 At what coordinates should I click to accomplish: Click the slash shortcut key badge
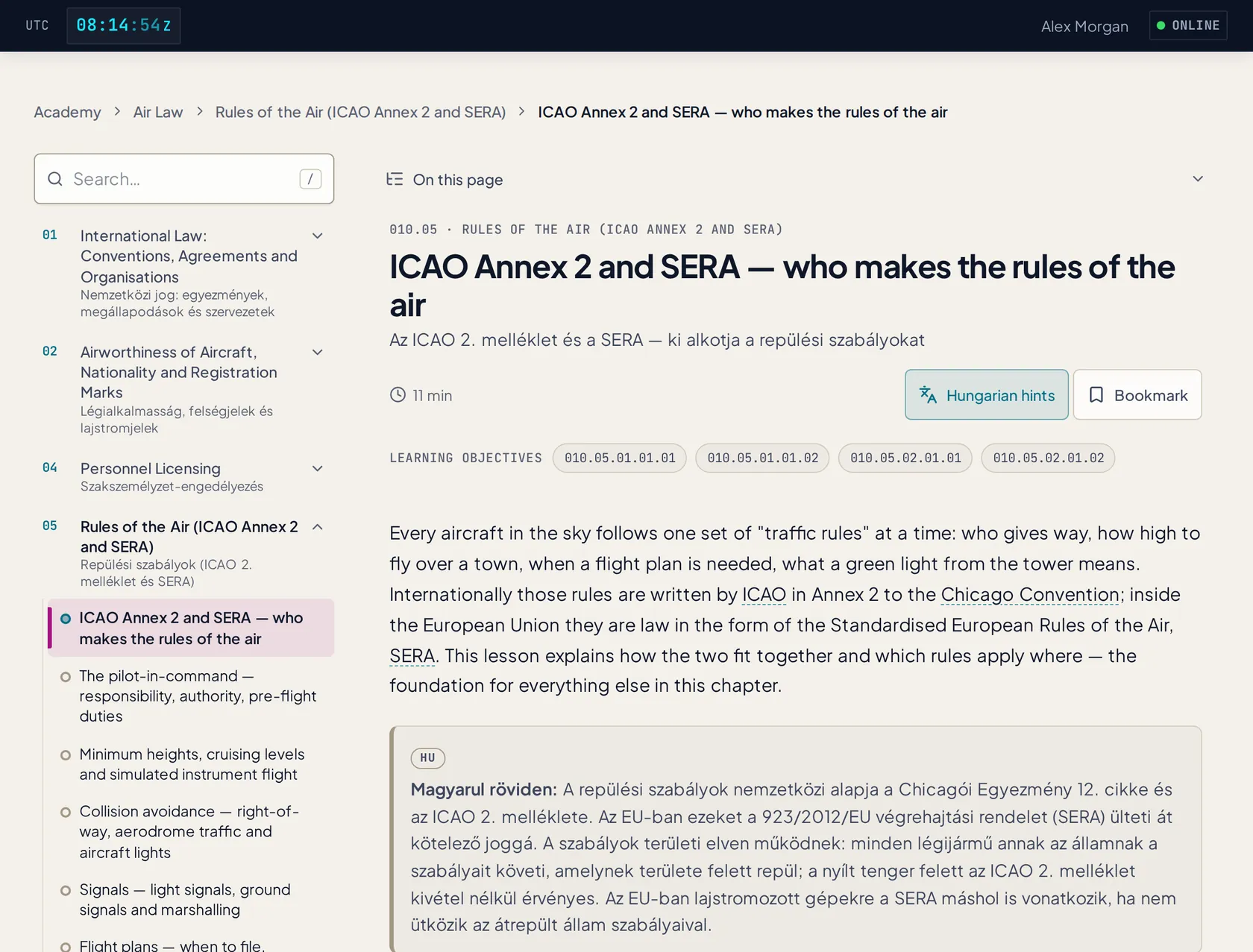pyautogui.click(x=310, y=179)
